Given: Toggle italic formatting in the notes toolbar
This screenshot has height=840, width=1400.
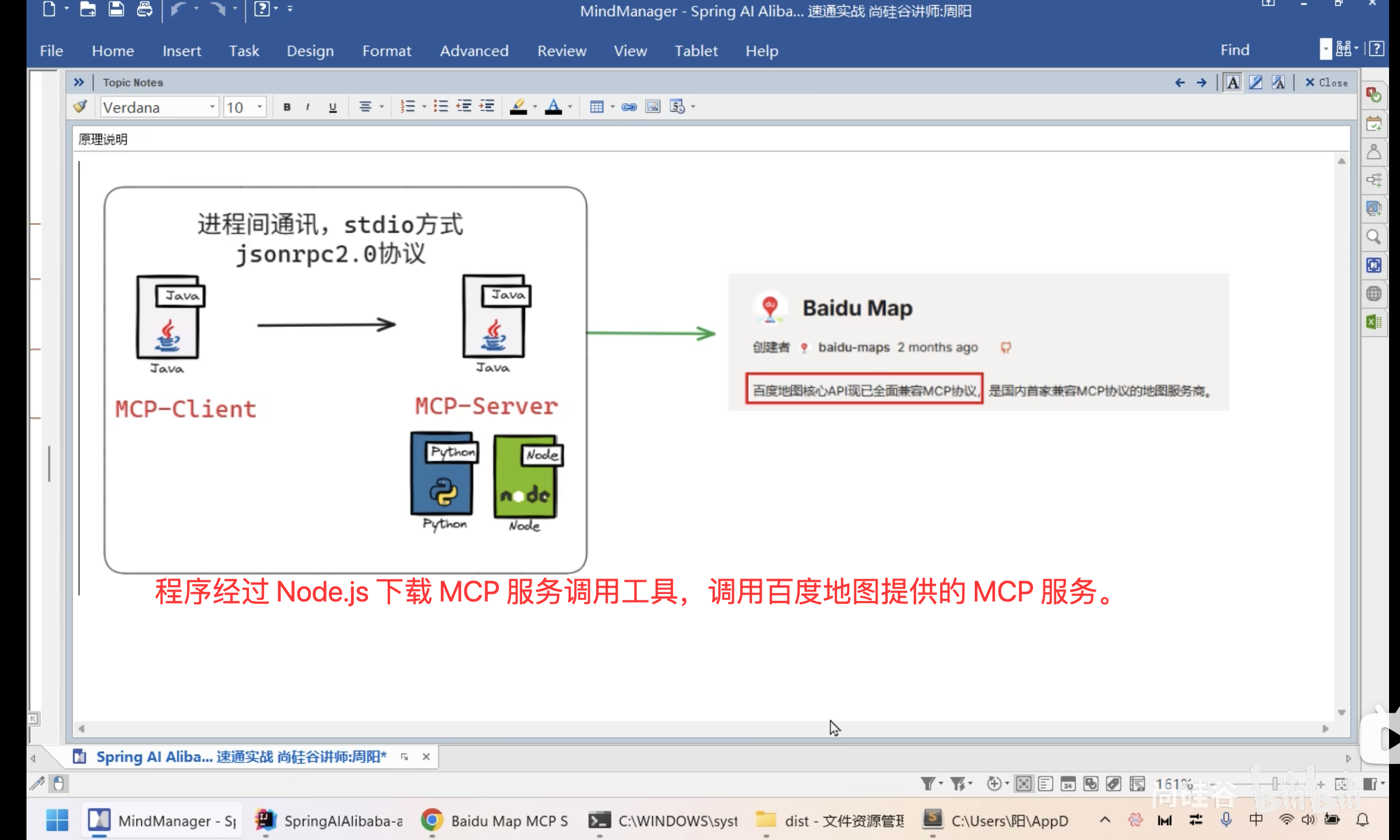Looking at the screenshot, I should pos(309,107).
